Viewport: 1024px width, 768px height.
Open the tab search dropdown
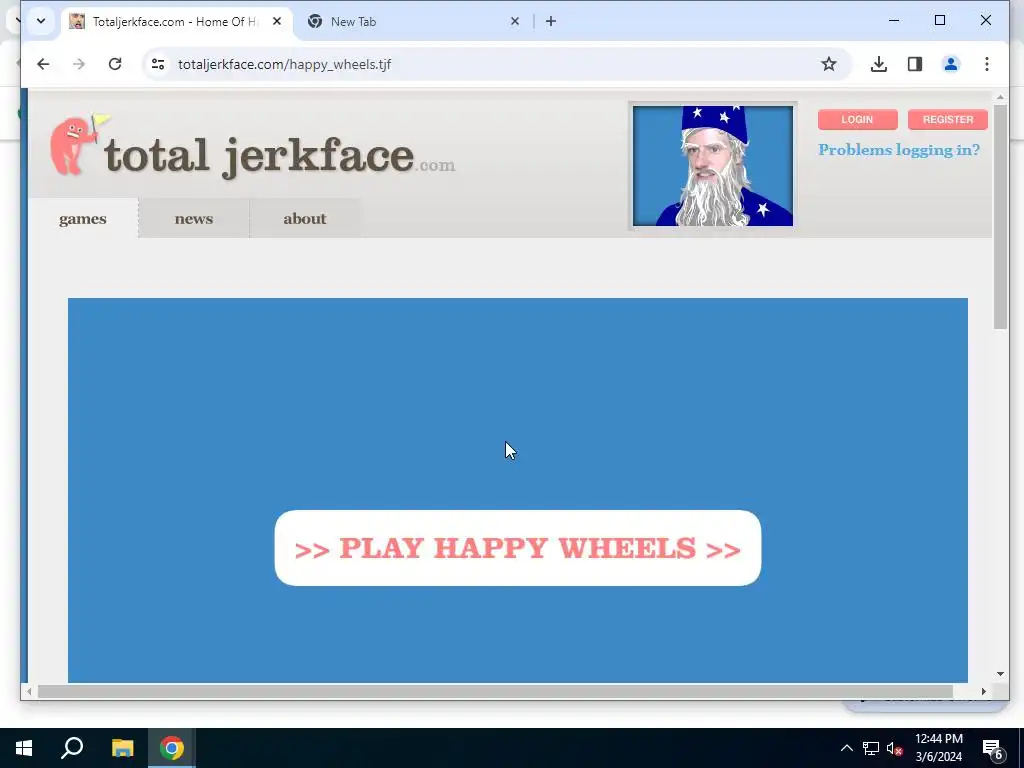40,21
